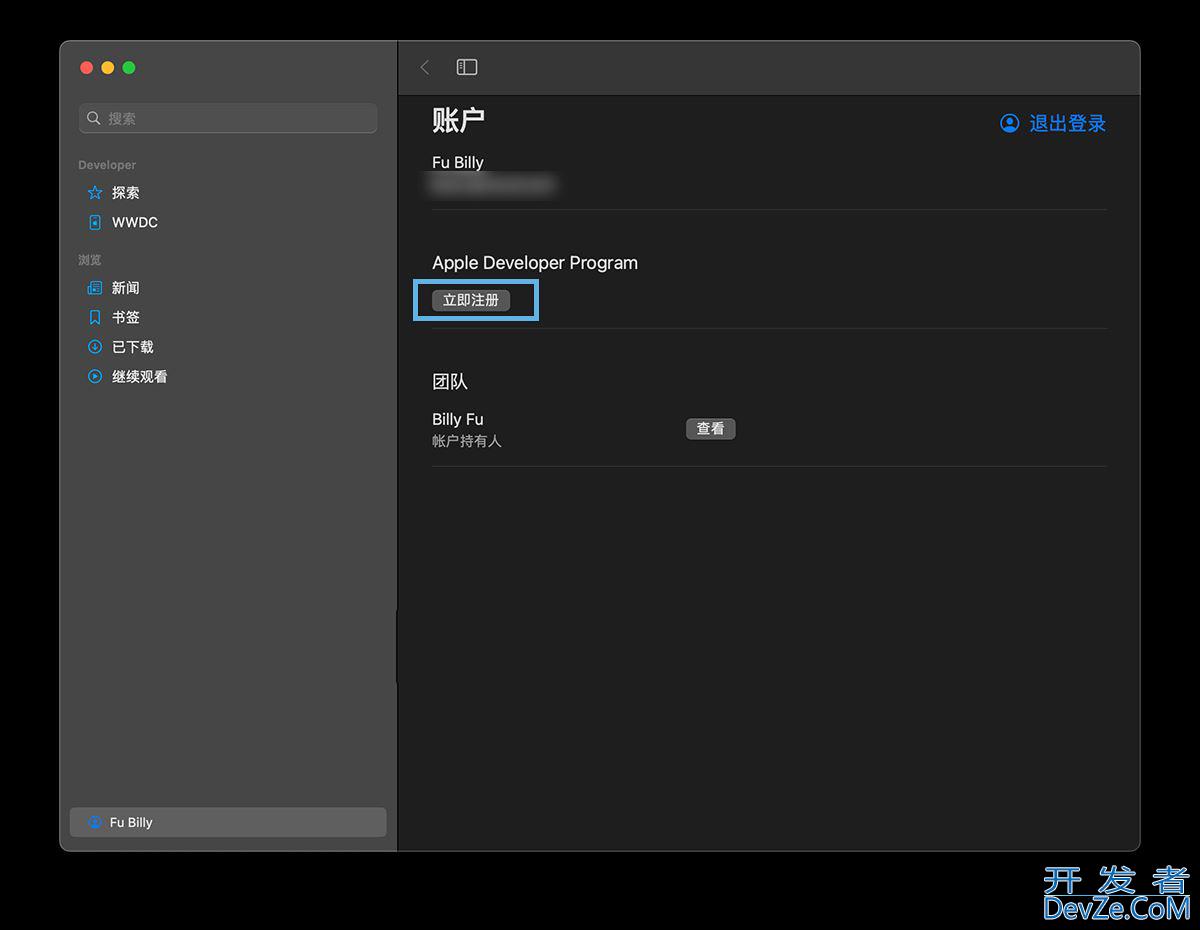The image size is (1200, 930).
Task: Click the 退出登录 link
Action: coord(1067,123)
